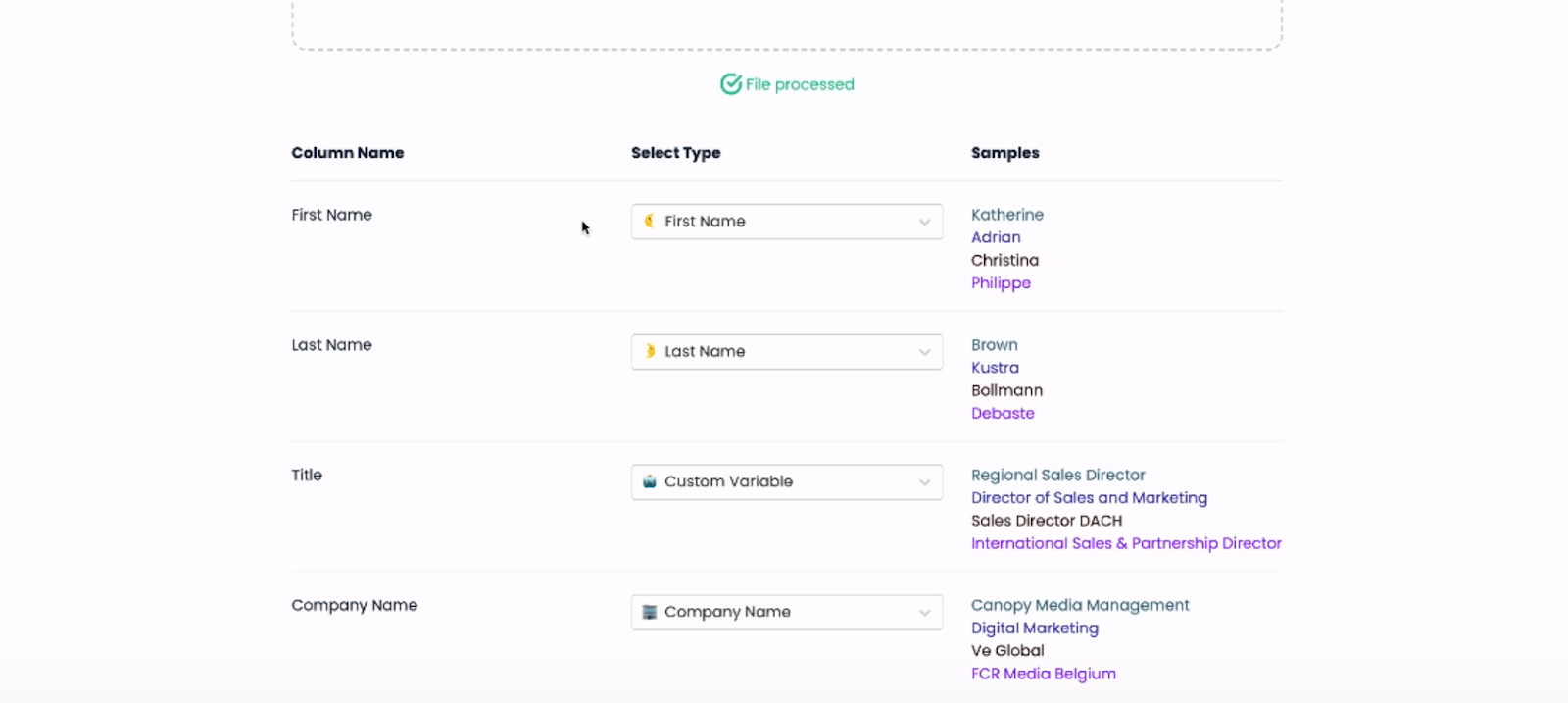Viewport: 1568px width, 703px height.
Task: Click the green File processed checkmark icon
Action: point(731,84)
